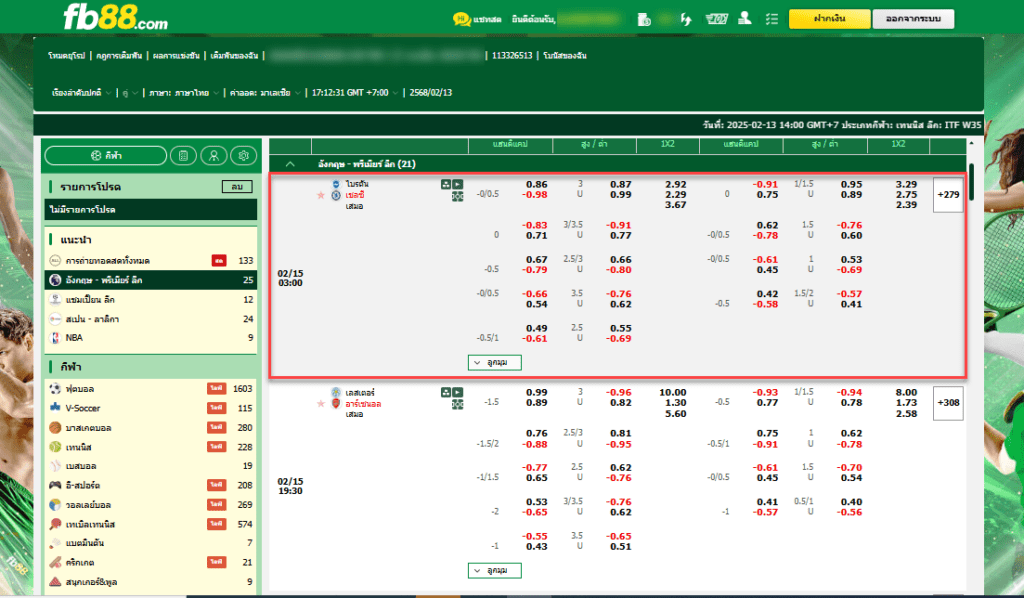The height and width of the screenshot is (598, 1024).
Task: Select the V-Soccer row
Action: [151, 408]
